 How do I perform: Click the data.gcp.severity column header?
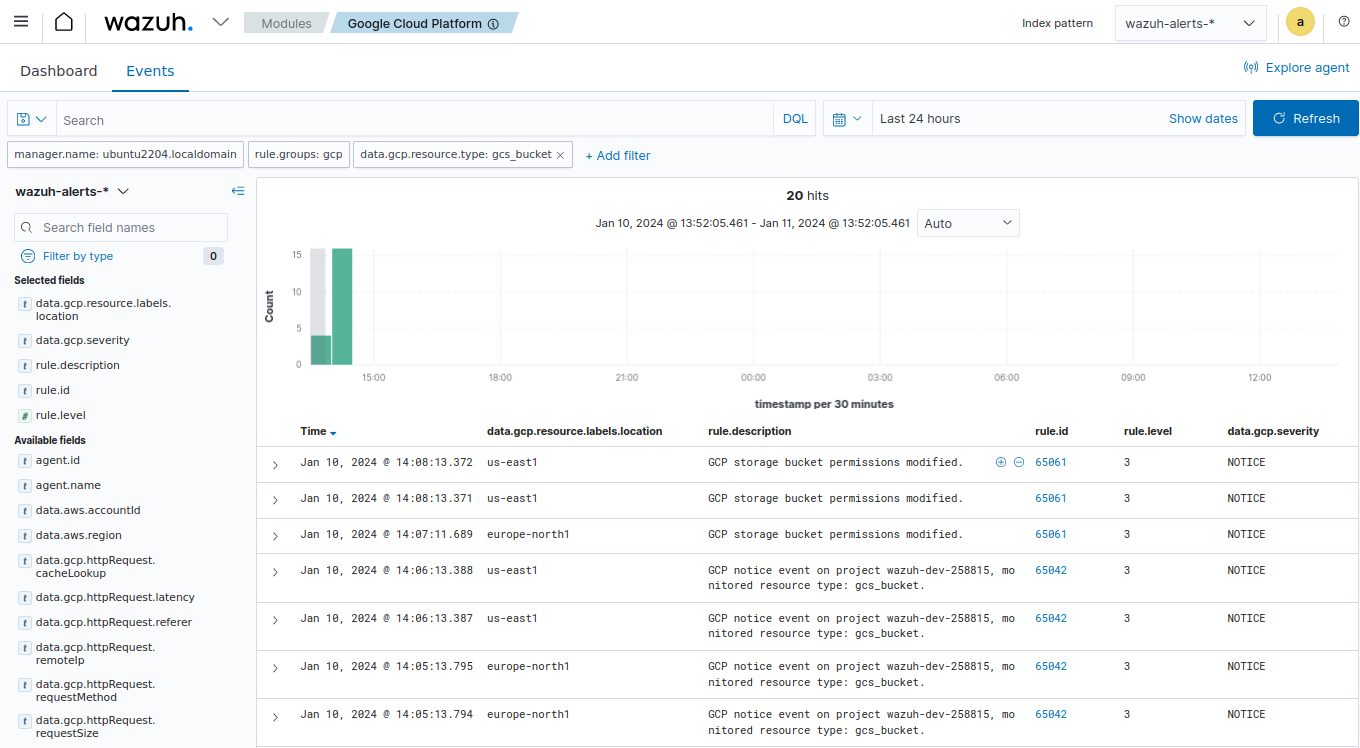[x=1273, y=432]
